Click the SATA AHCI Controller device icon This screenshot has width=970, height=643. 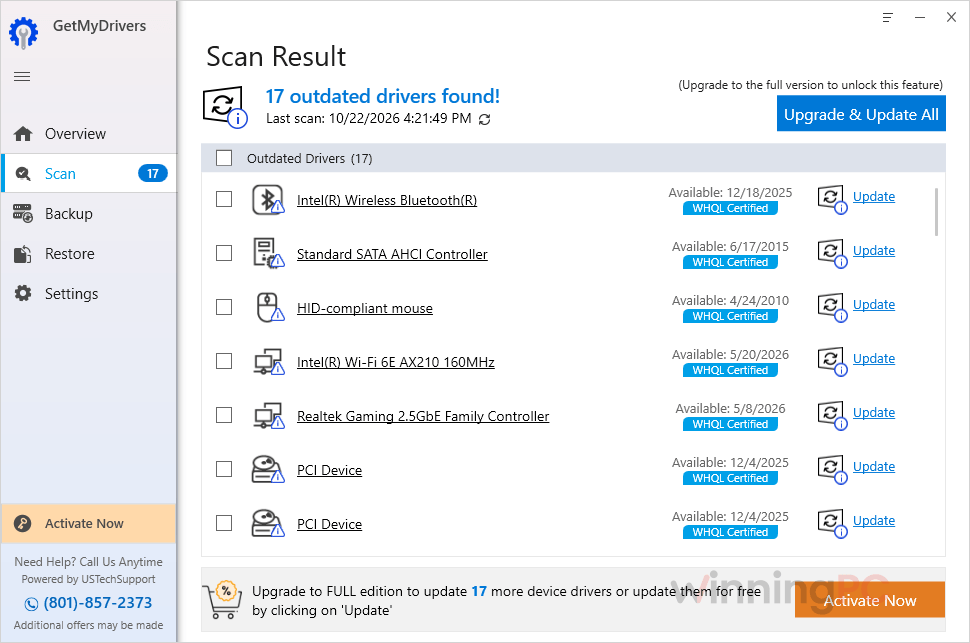[268, 254]
